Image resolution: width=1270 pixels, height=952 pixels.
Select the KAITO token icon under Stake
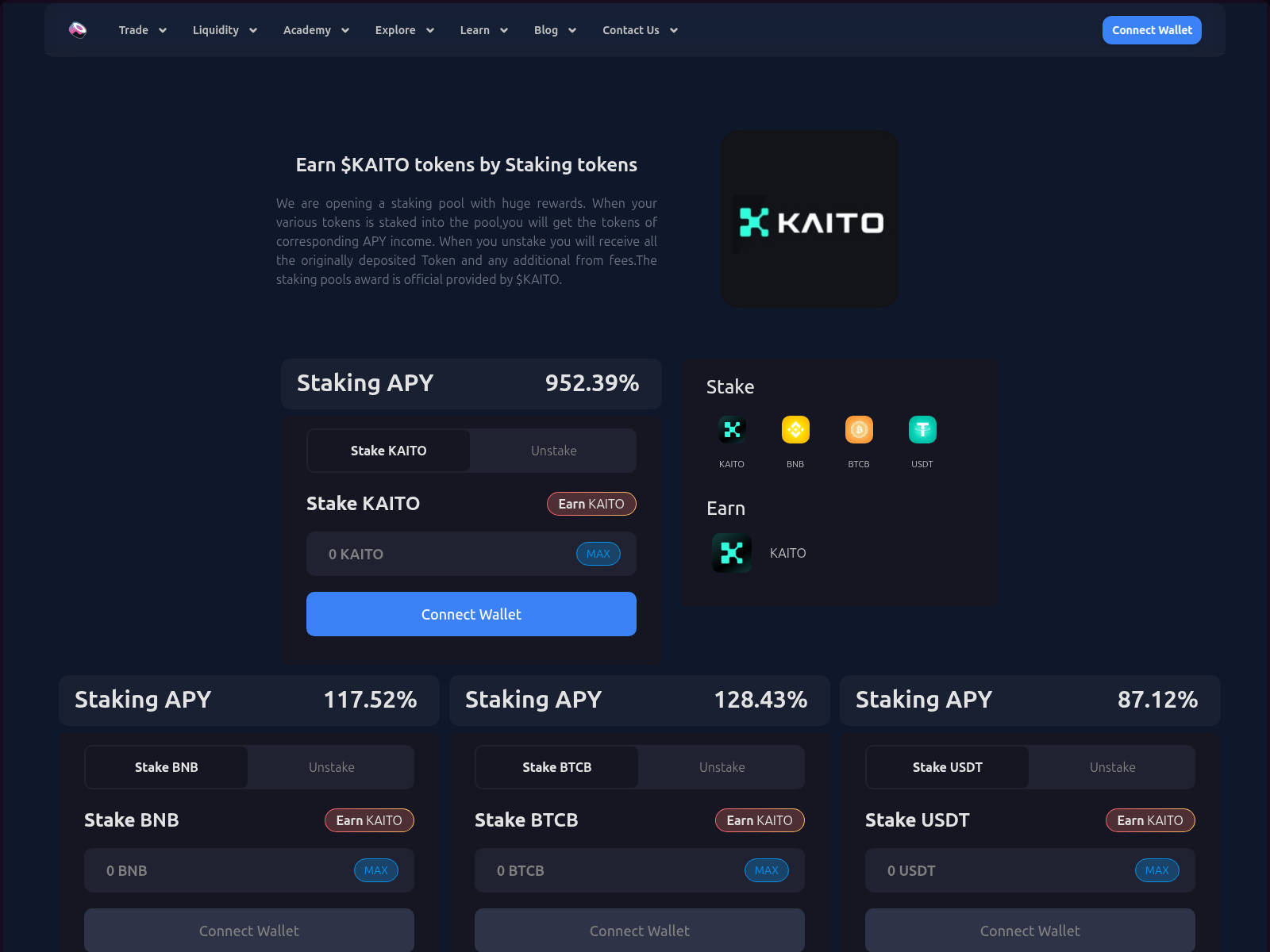732,430
